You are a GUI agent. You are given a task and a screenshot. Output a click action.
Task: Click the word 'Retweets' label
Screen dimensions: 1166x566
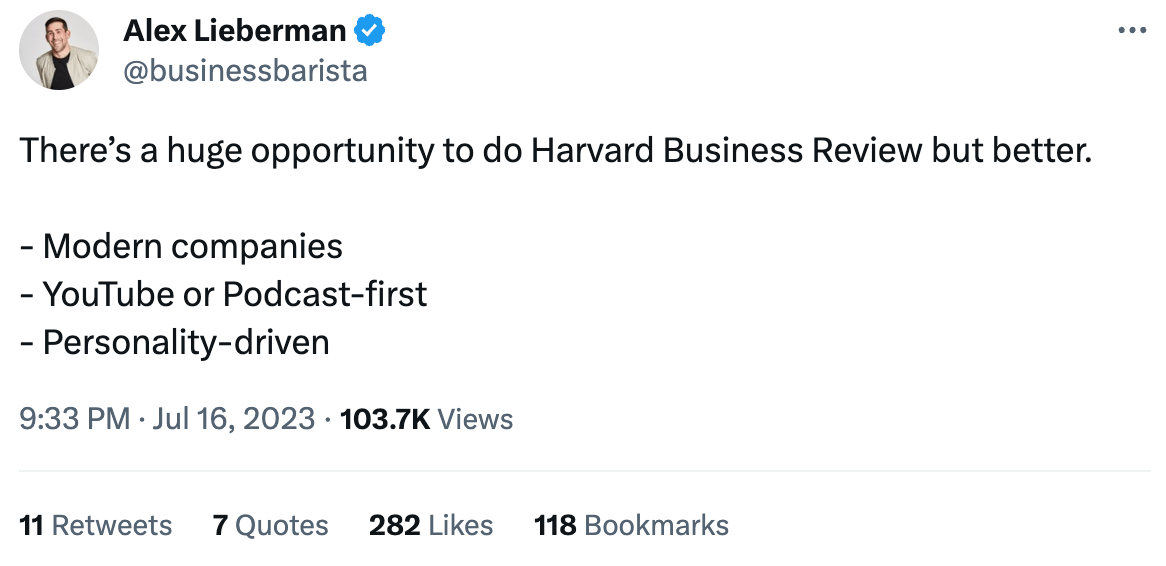coord(112,526)
